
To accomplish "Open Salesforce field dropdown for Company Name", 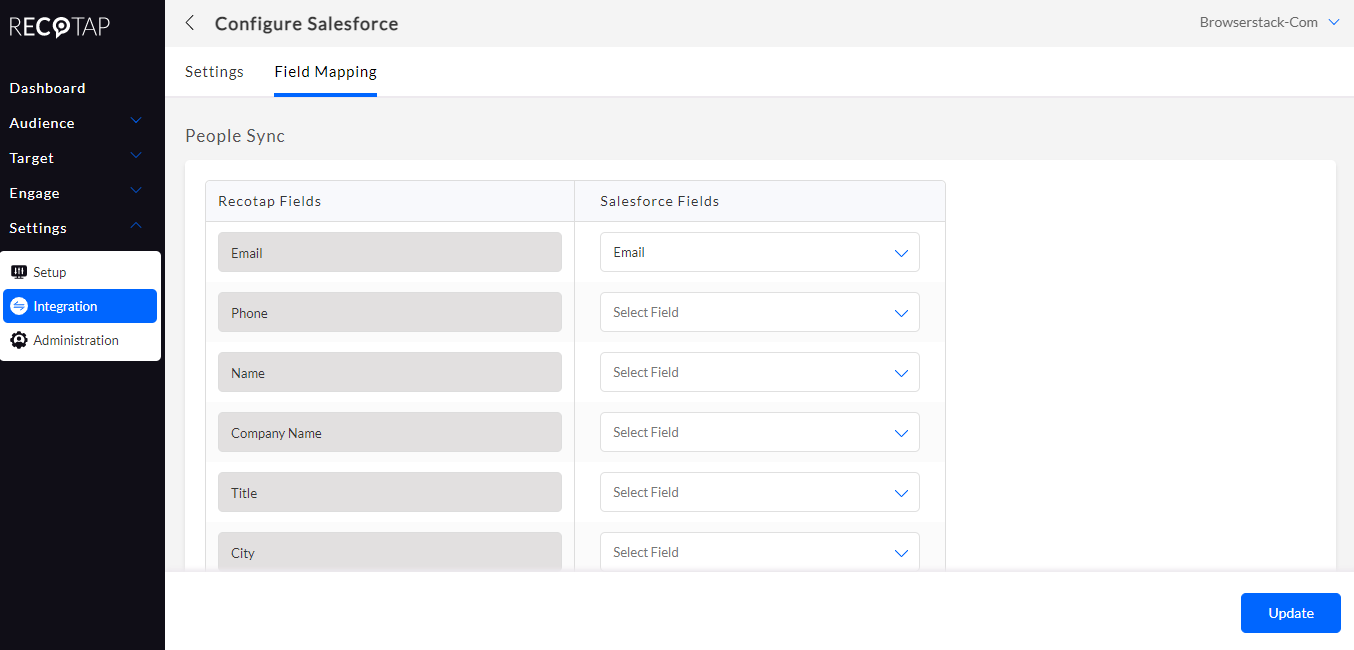I will click(760, 432).
